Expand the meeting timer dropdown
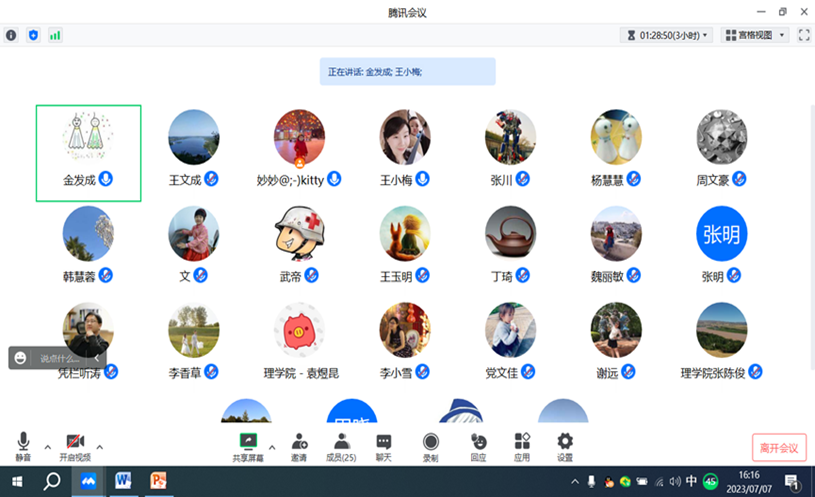Image resolution: width=815 pixels, height=497 pixels. (668, 35)
